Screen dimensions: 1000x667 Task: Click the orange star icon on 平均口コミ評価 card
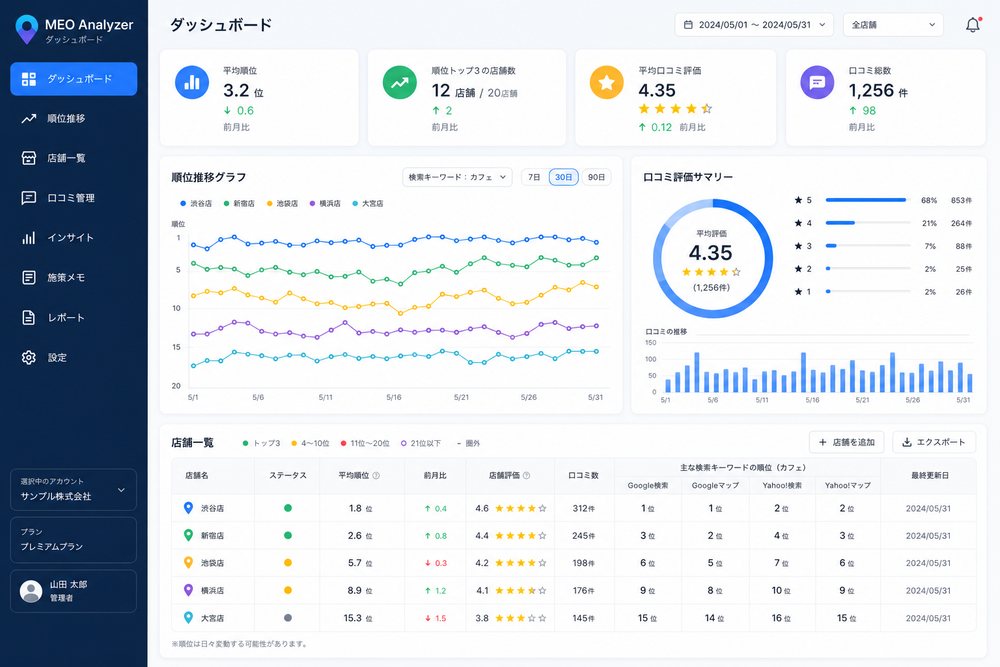pos(607,82)
